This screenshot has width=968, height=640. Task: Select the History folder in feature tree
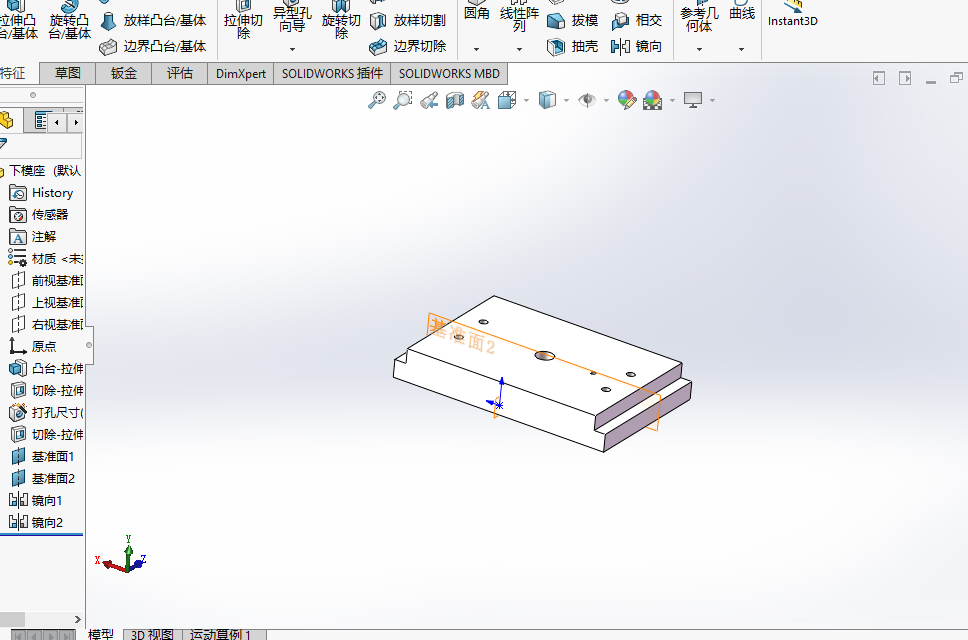(52, 193)
